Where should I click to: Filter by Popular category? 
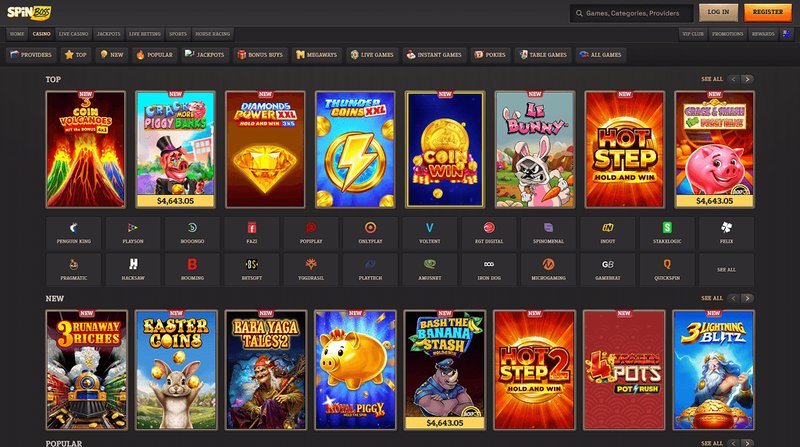click(155, 55)
